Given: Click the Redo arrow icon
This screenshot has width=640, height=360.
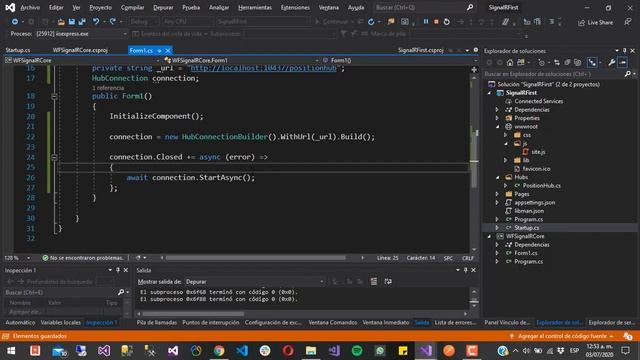Looking at the screenshot, I should pos(113,22).
